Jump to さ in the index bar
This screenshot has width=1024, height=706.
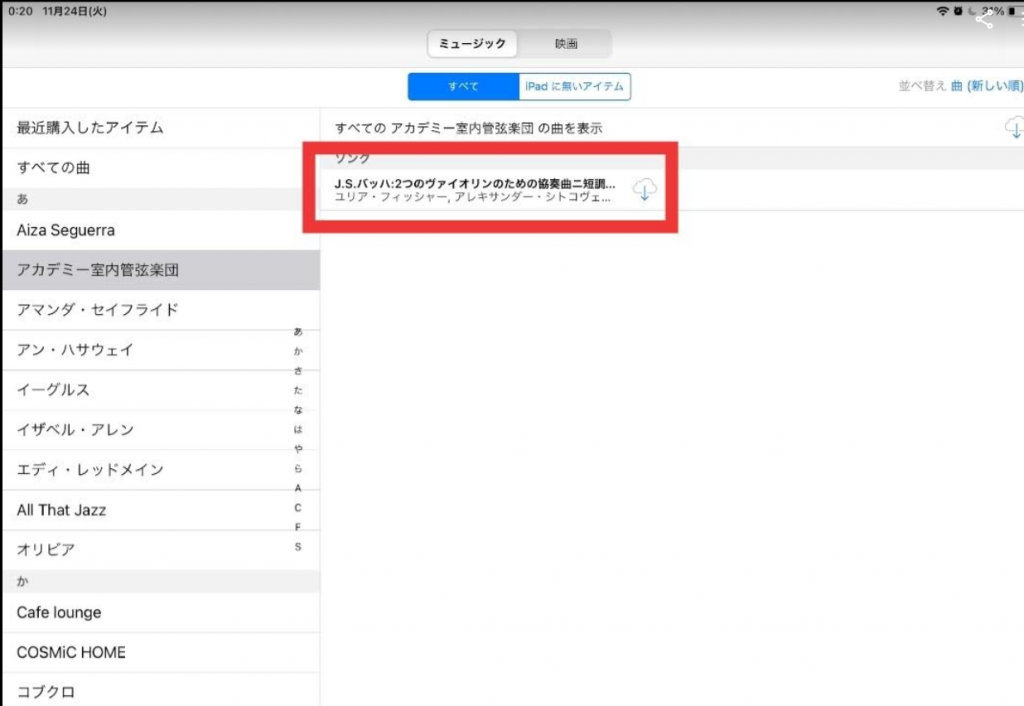[298, 370]
